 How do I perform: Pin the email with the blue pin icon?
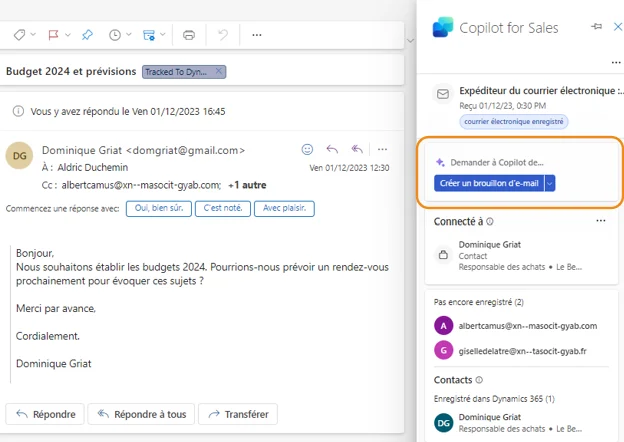[87, 35]
